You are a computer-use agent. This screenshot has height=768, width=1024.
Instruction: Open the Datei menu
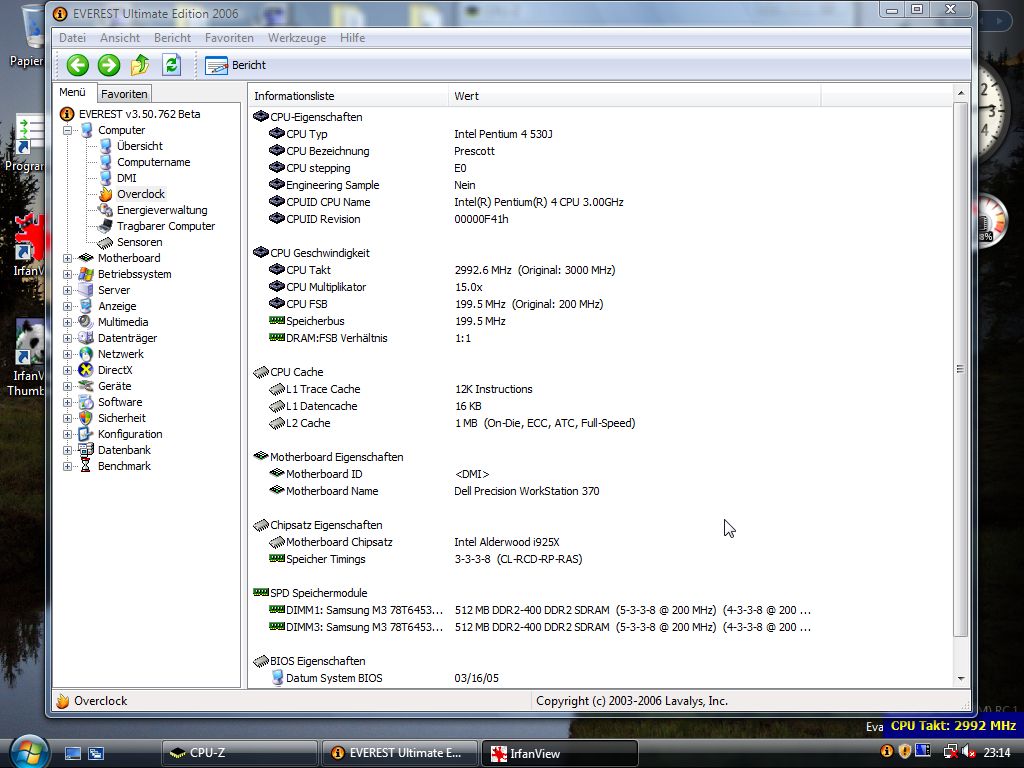(x=72, y=38)
